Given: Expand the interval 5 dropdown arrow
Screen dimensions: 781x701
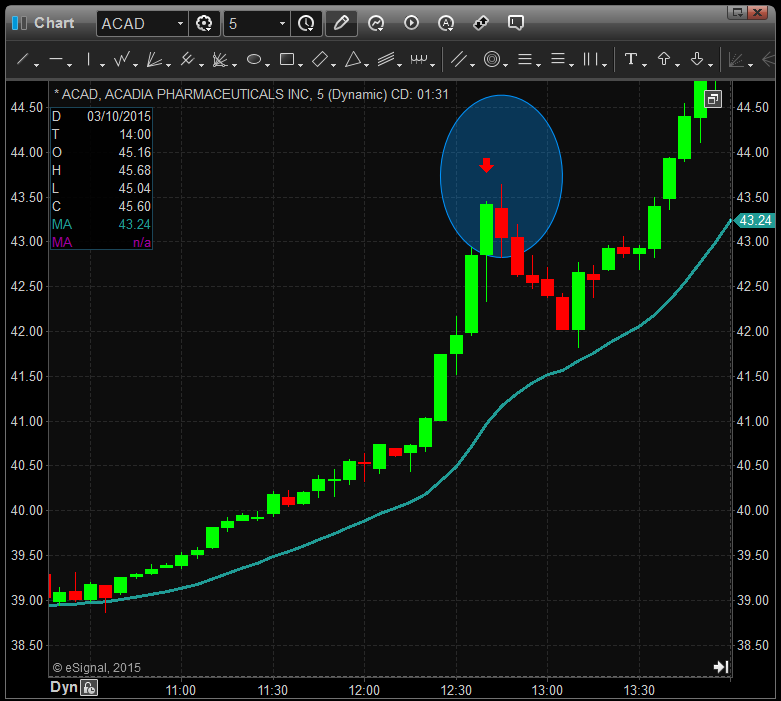Looking at the screenshot, I should pyautogui.click(x=282, y=23).
